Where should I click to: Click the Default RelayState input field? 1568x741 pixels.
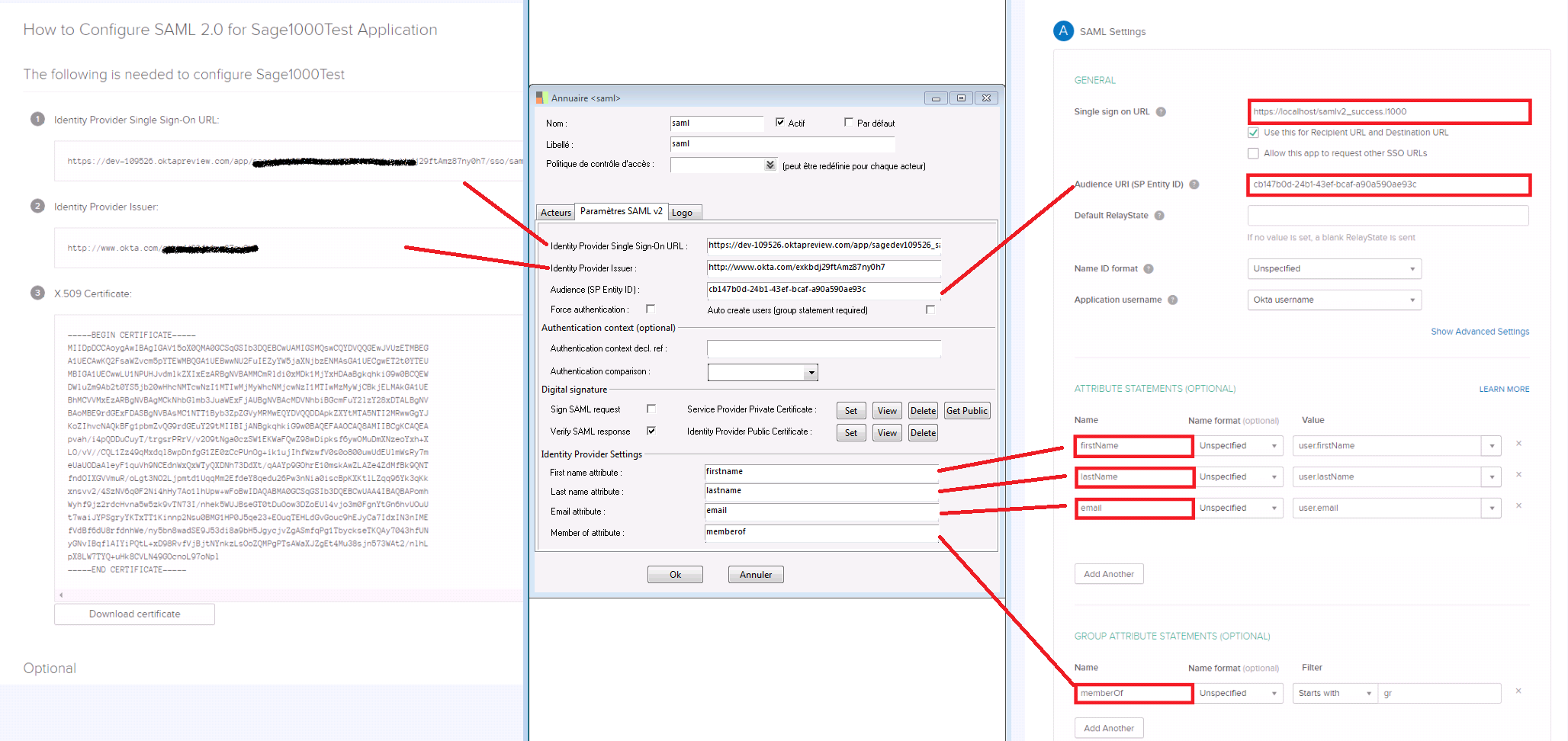(x=1388, y=216)
